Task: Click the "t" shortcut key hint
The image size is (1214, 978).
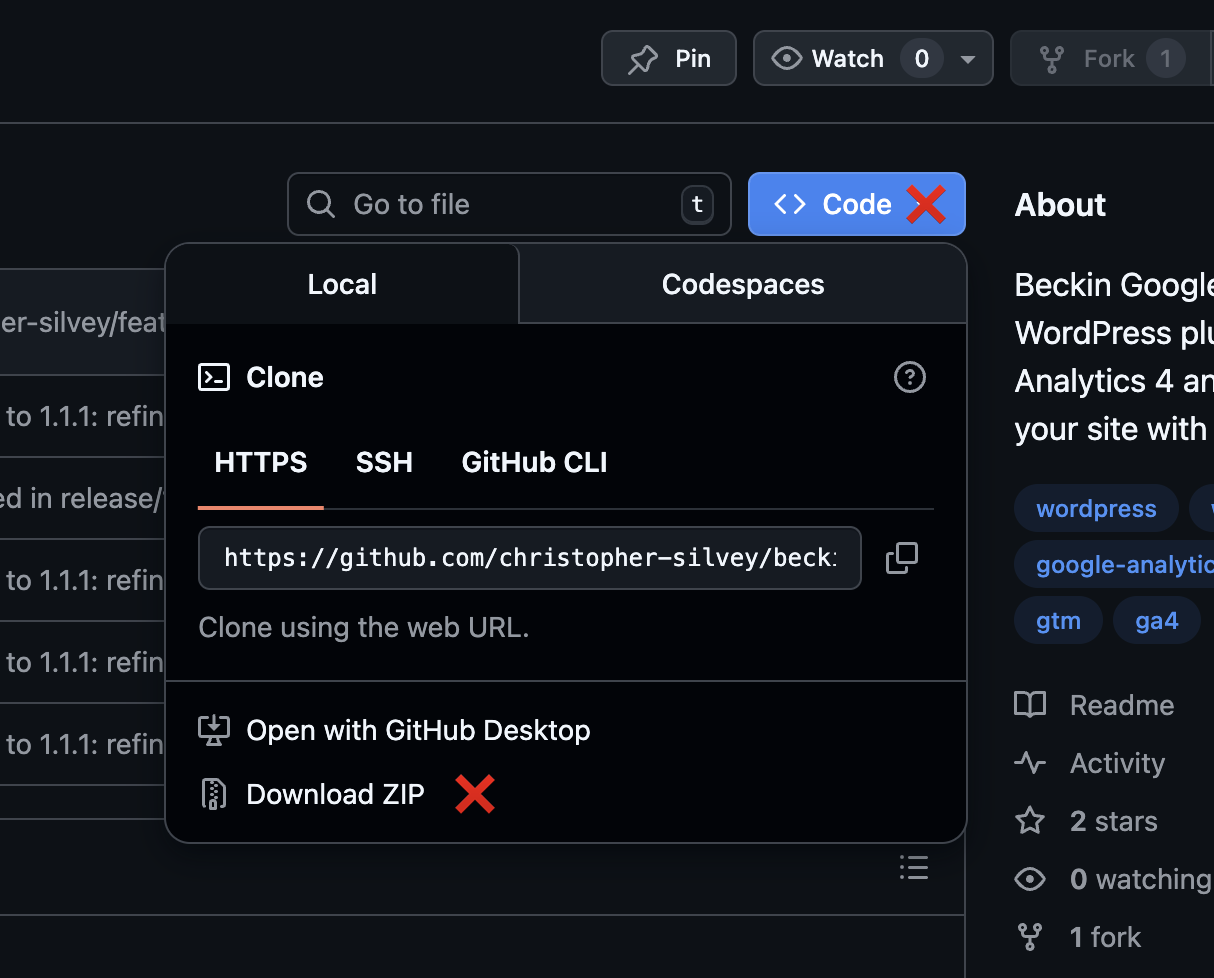Action: pyautogui.click(x=697, y=204)
